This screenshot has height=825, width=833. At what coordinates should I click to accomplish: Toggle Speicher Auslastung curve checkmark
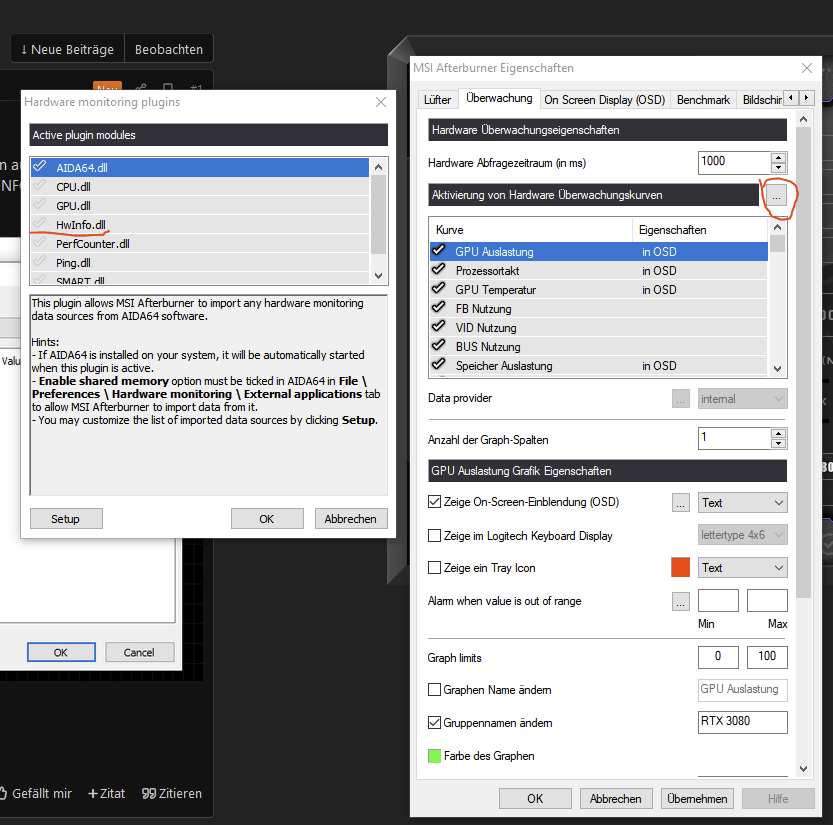coord(439,365)
